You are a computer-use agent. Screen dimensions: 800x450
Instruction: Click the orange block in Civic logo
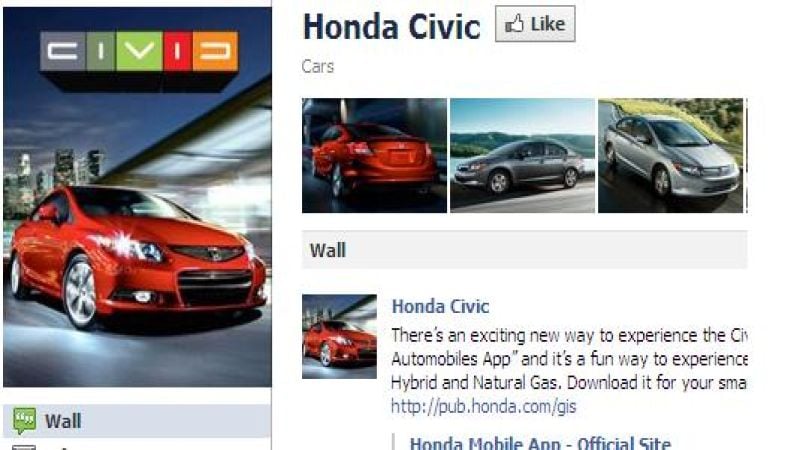click(215, 51)
